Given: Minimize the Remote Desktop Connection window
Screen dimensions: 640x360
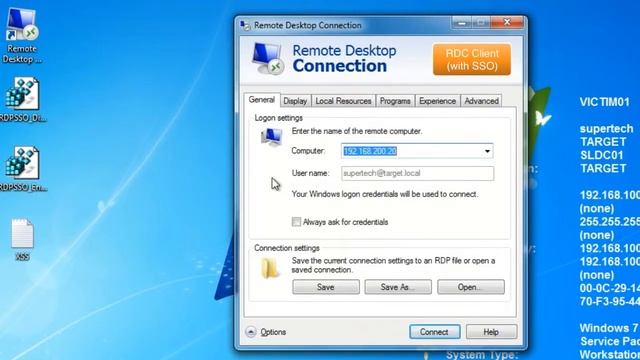Looking at the screenshot, I should [462, 23].
